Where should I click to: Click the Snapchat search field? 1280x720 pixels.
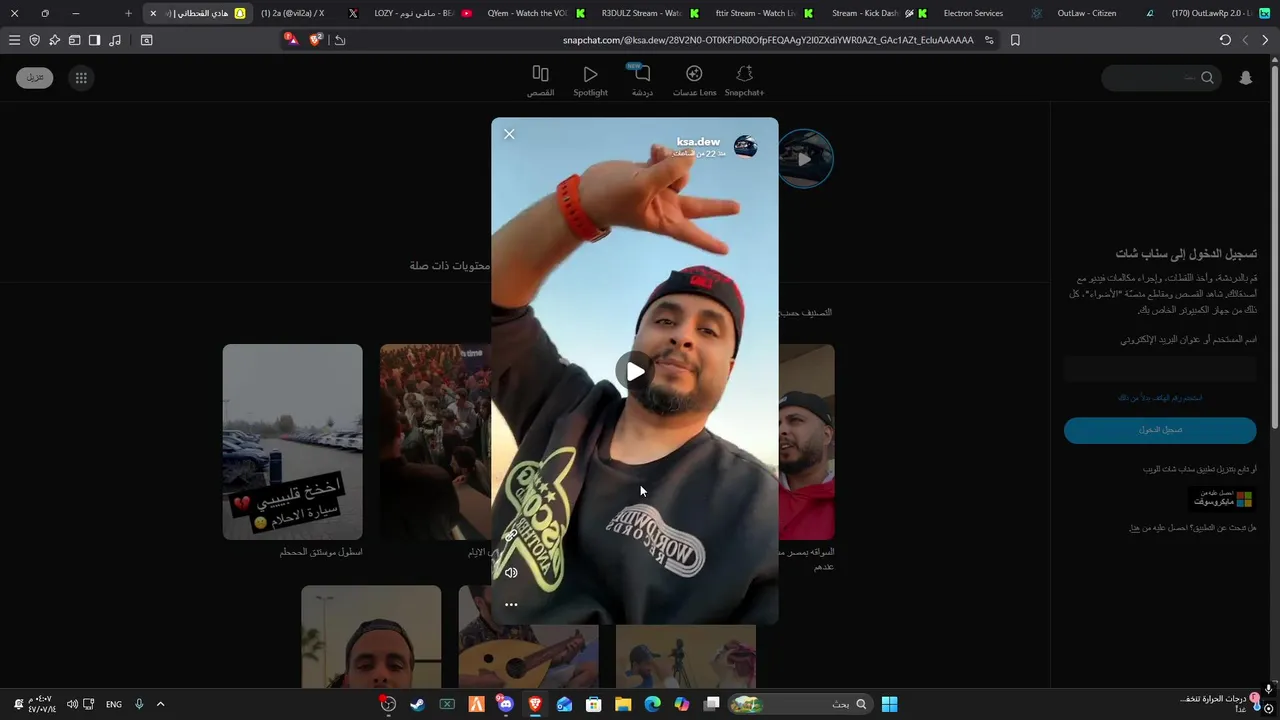click(x=1161, y=78)
